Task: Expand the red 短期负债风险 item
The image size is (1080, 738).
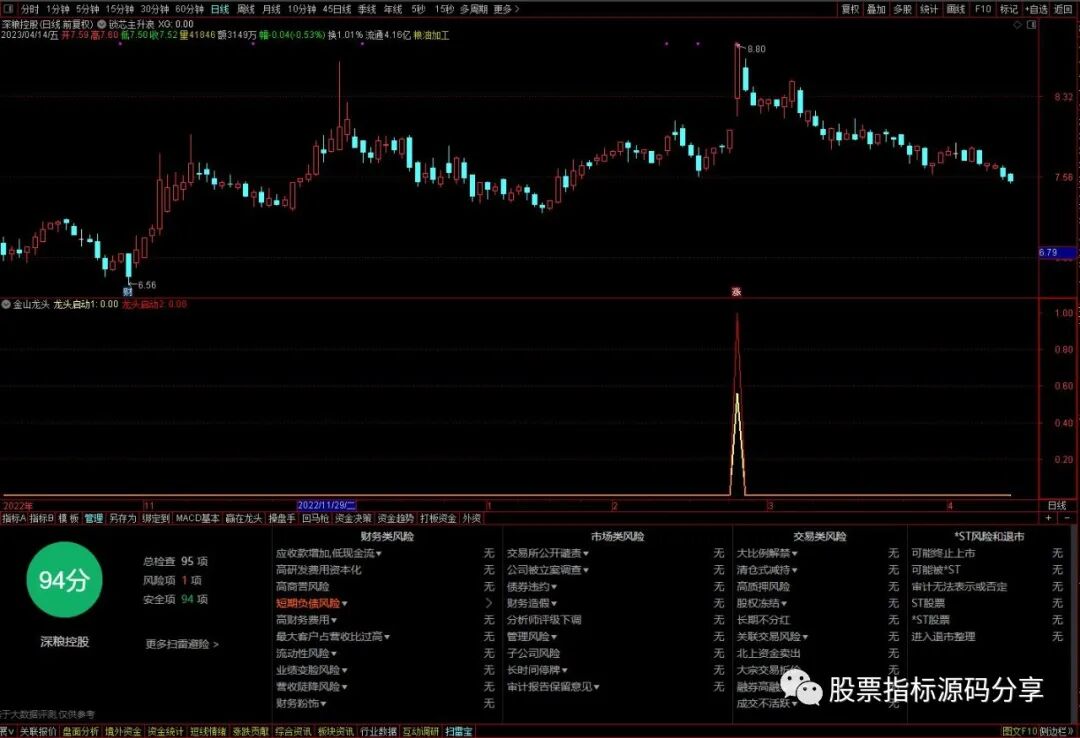Action: [x=312, y=604]
